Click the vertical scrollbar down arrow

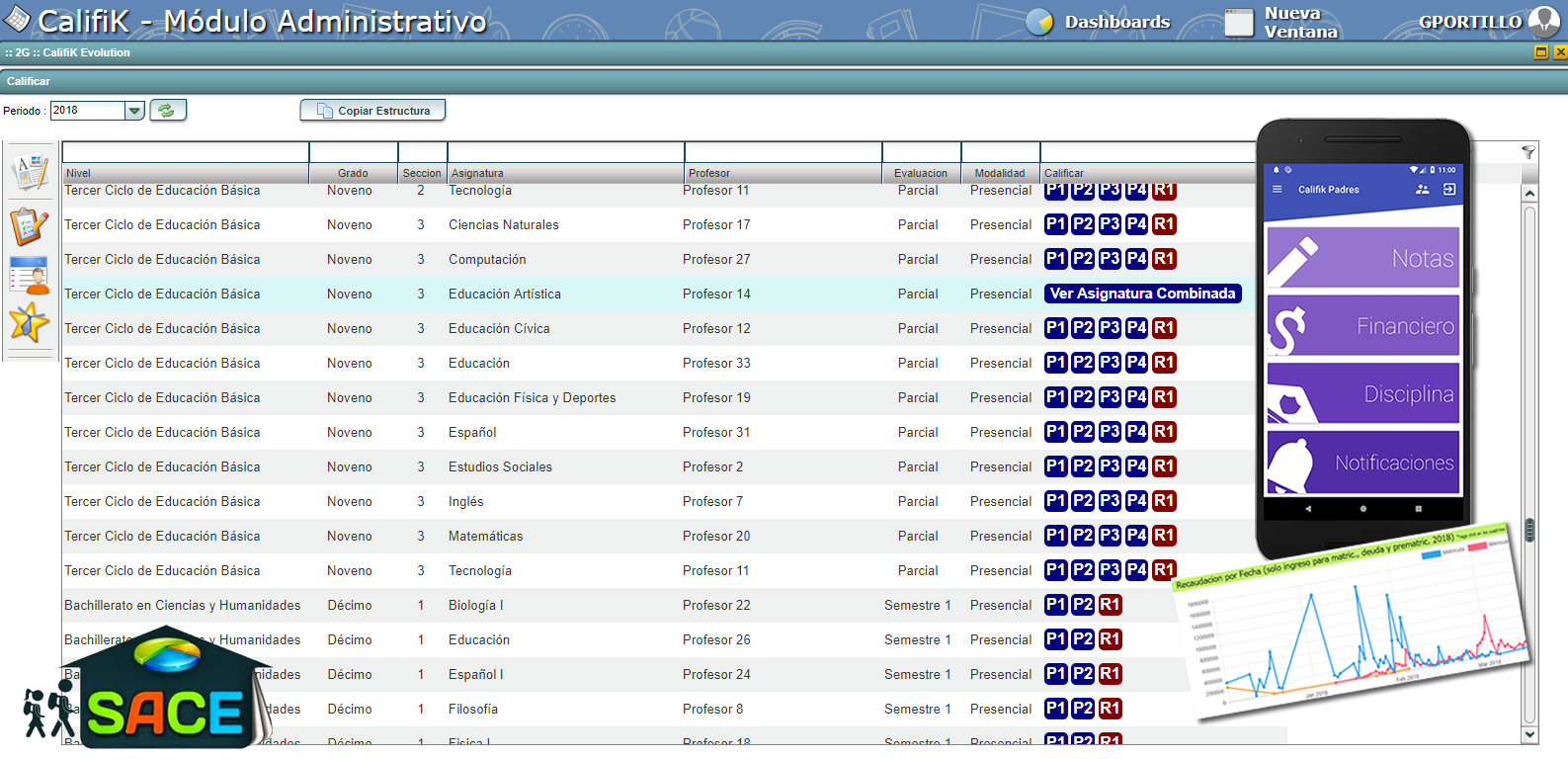tap(1530, 734)
